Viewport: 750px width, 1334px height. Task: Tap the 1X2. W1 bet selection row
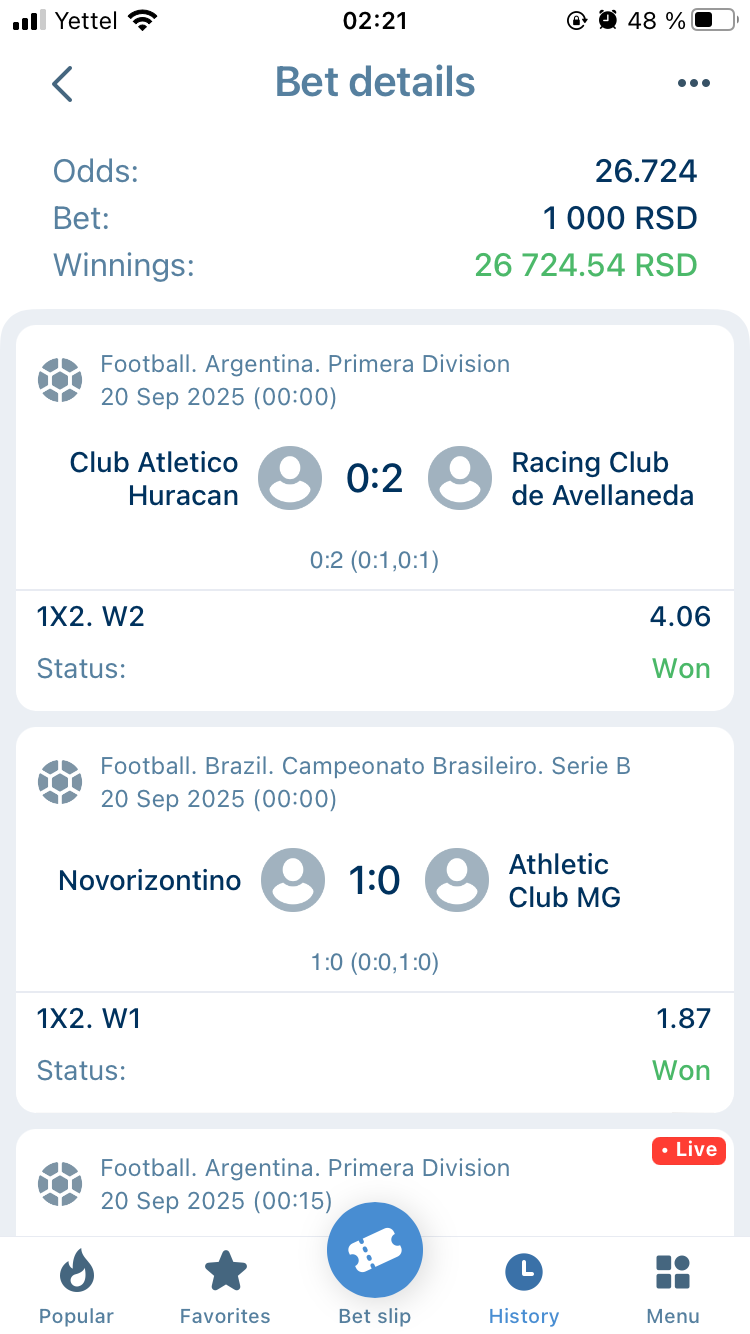point(375,1019)
